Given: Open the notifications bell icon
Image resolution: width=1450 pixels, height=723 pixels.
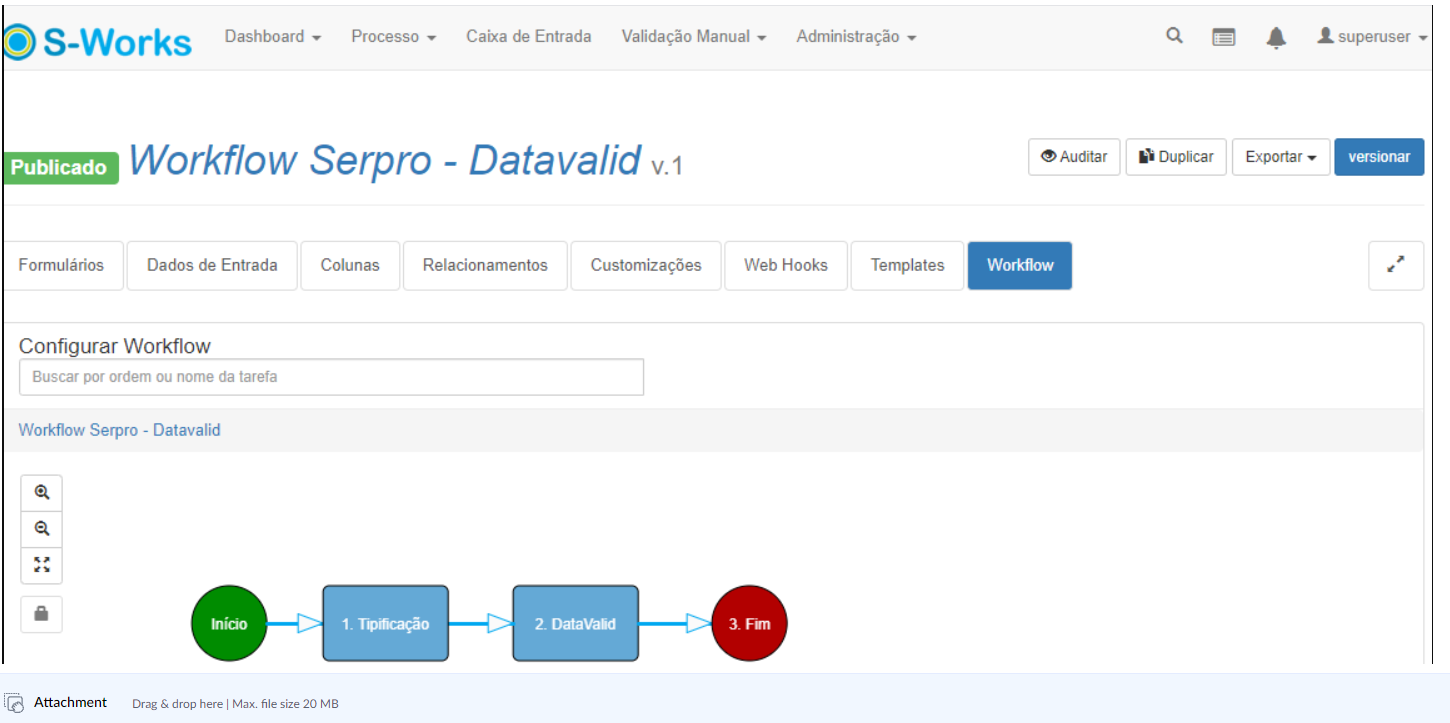Looking at the screenshot, I should pyautogui.click(x=1276, y=37).
